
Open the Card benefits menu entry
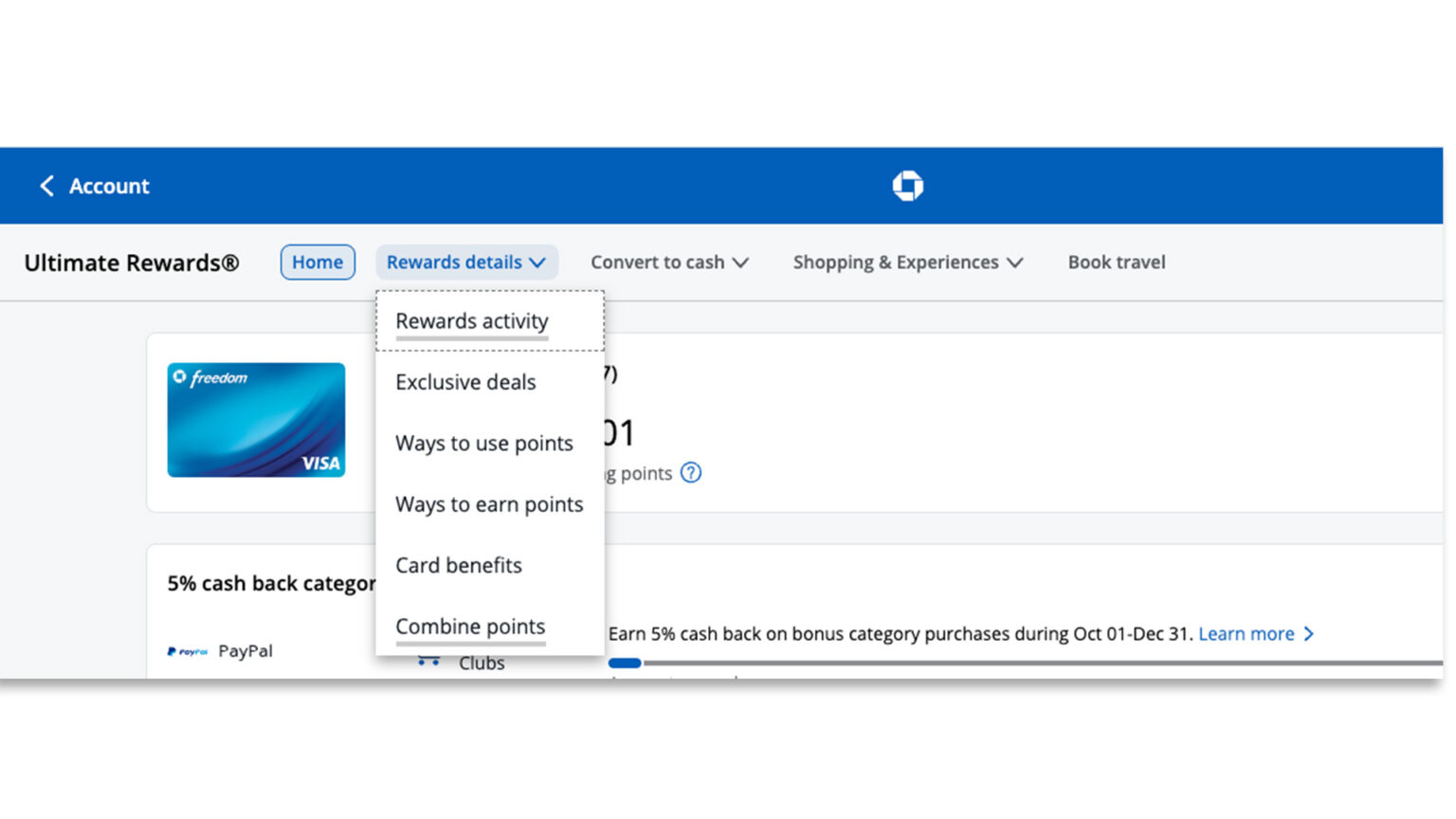coord(459,565)
